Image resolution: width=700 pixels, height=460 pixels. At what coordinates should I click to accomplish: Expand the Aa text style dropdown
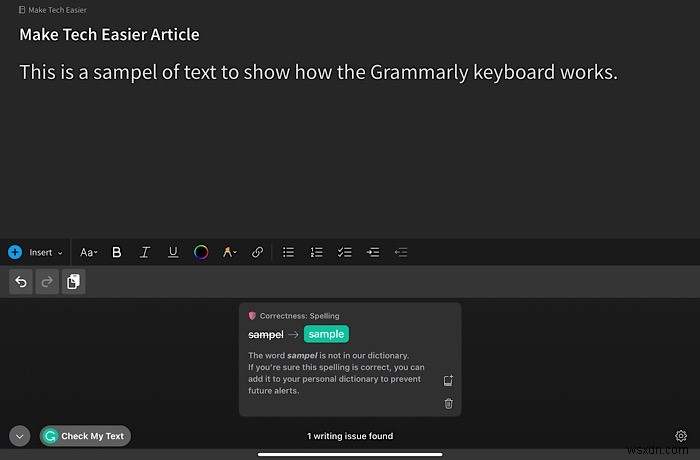(x=88, y=252)
